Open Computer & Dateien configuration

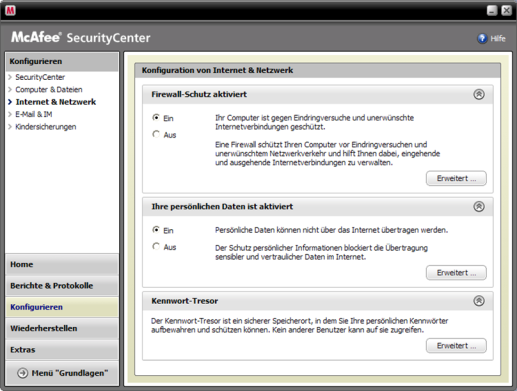[x=49, y=89]
